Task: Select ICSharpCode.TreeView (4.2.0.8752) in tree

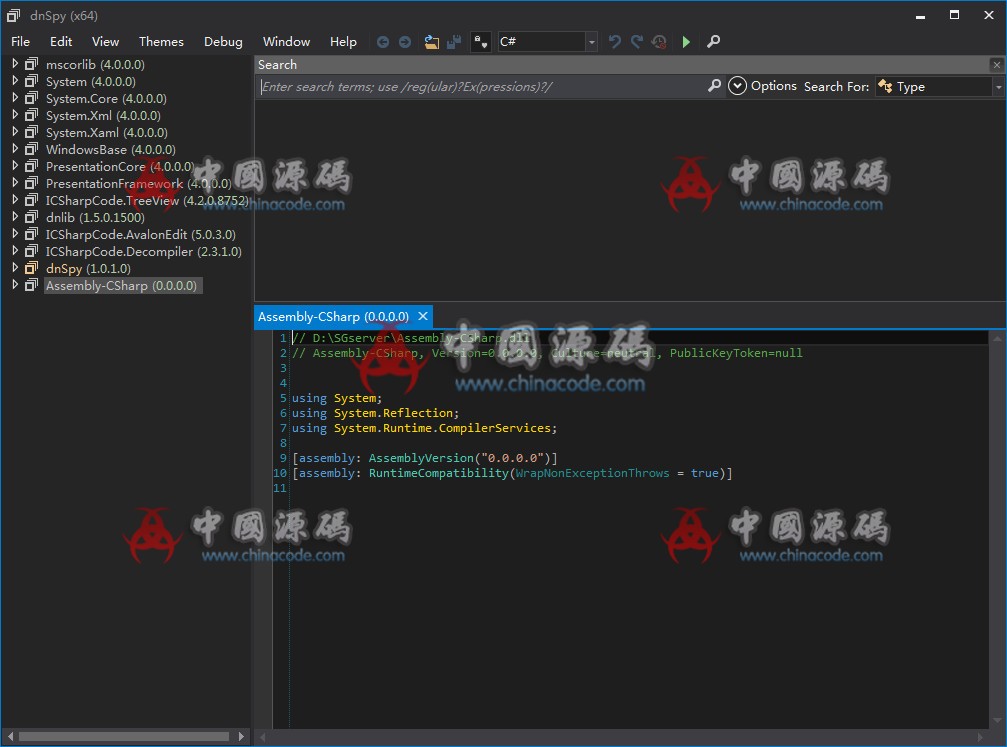Action: point(147,200)
